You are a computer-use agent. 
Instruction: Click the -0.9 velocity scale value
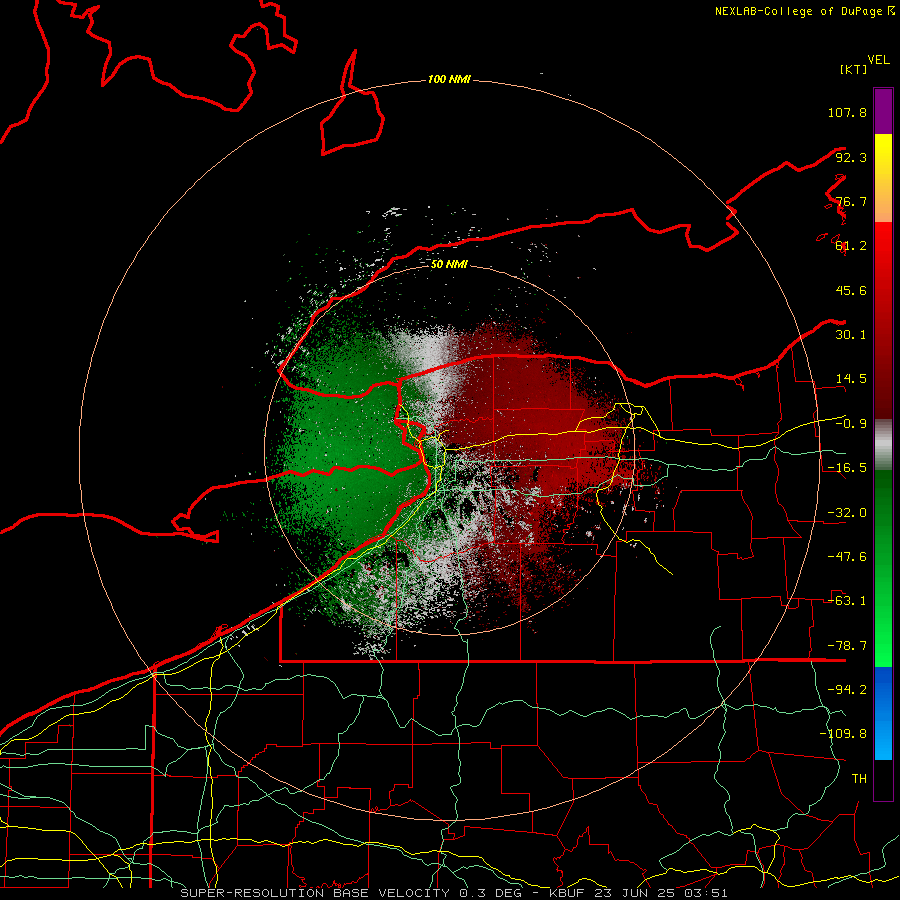851,424
